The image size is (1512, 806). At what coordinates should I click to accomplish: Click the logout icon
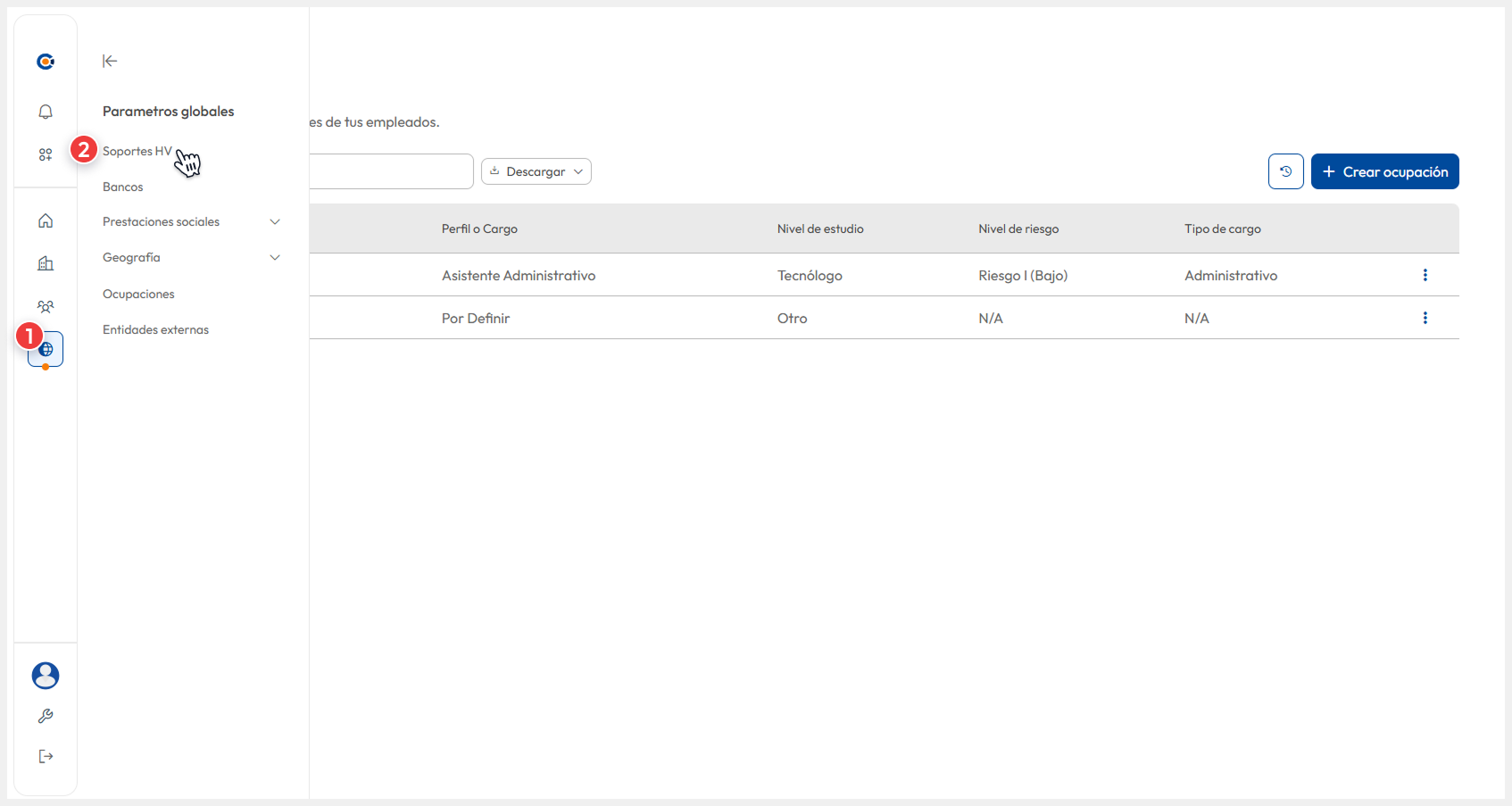pyautogui.click(x=46, y=757)
